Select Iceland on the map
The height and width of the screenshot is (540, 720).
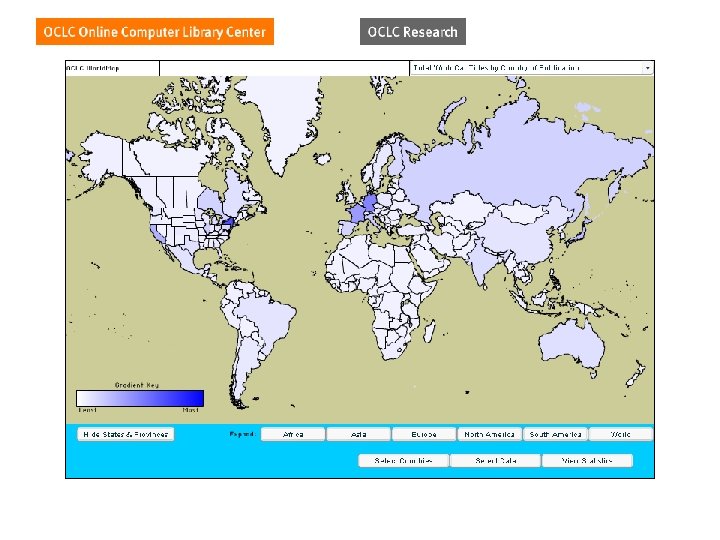(322, 159)
